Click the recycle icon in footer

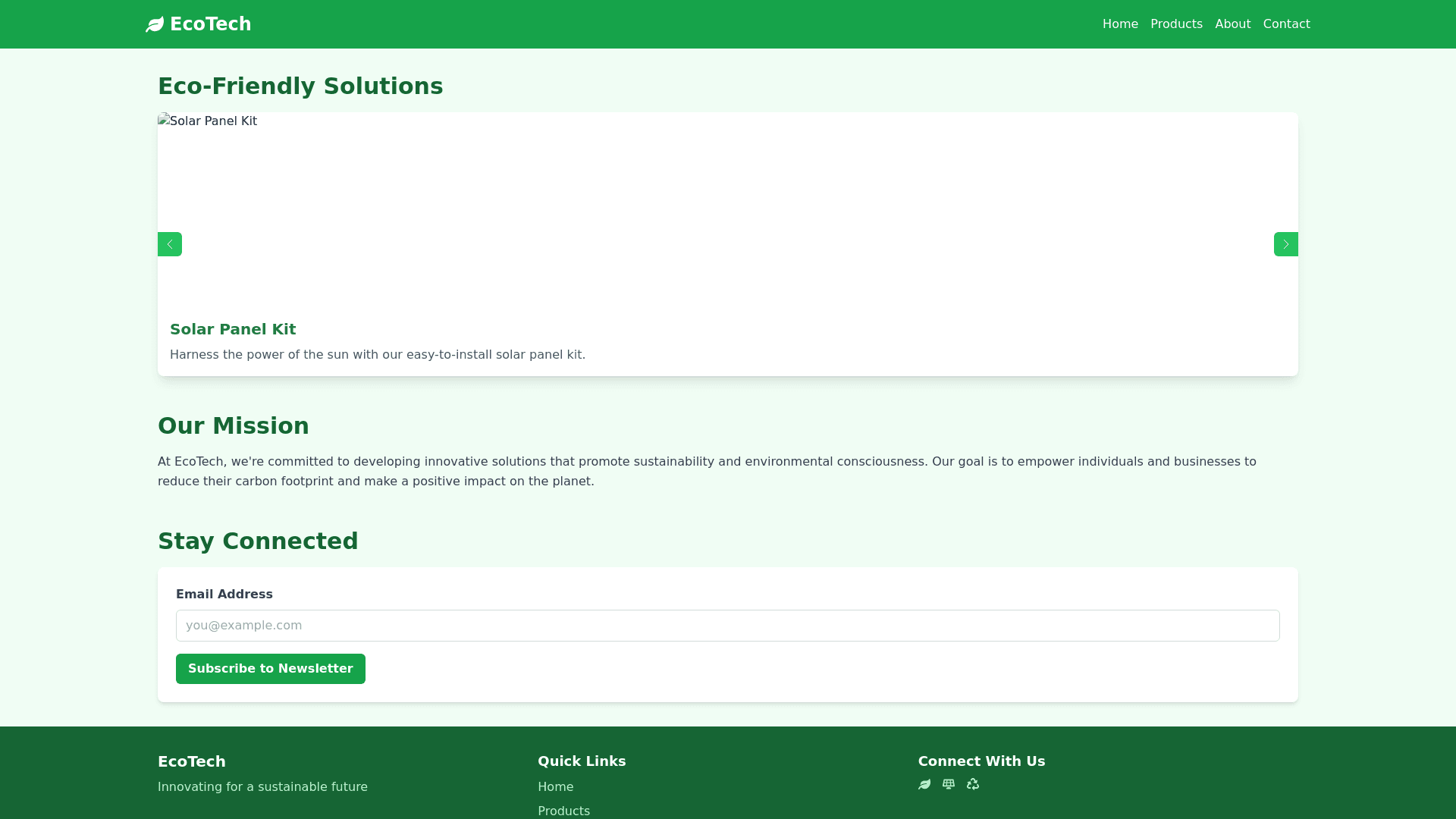972,784
